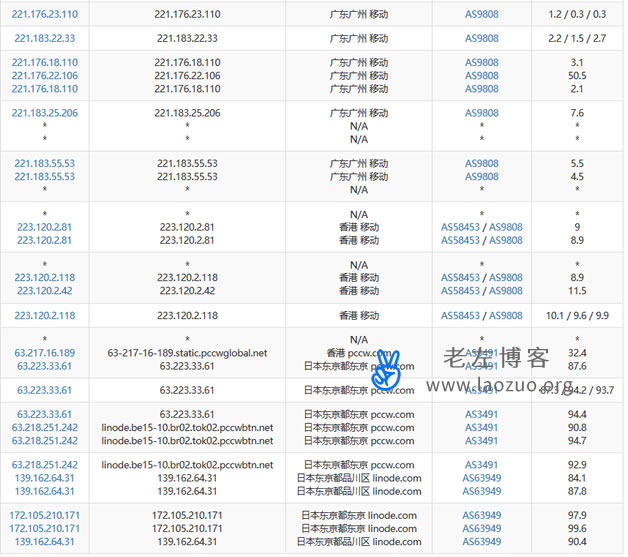Select latency value '32.4'
The width and height of the screenshot is (628, 557).
[x=577, y=353]
